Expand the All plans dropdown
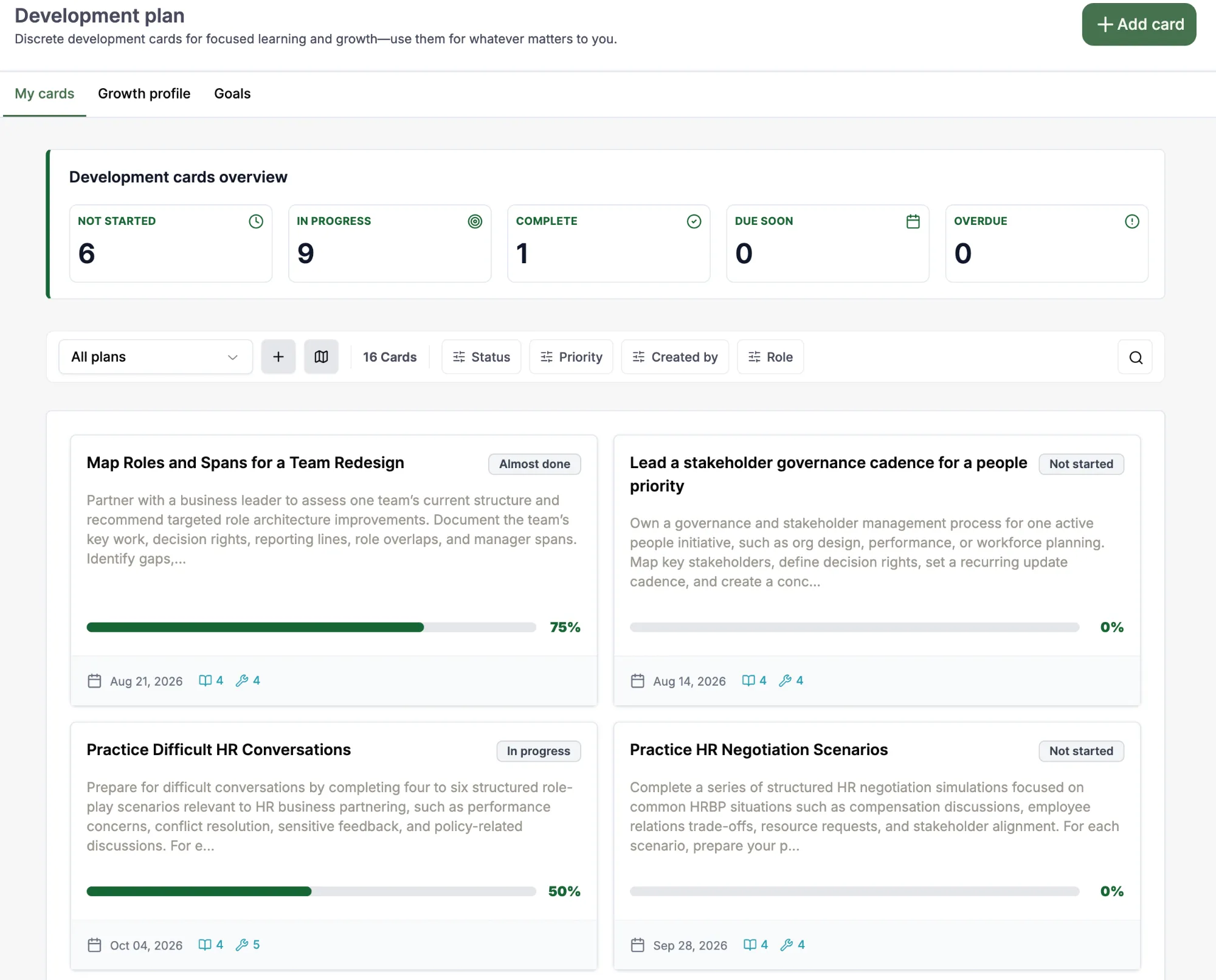 click(x=156, y=357)
